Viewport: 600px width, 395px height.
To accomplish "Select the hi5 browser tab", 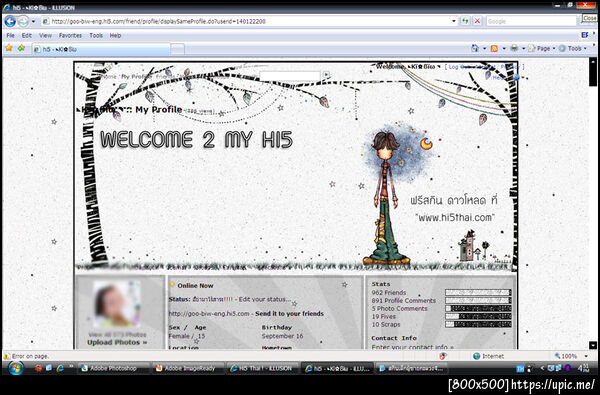I will point(101,49).
